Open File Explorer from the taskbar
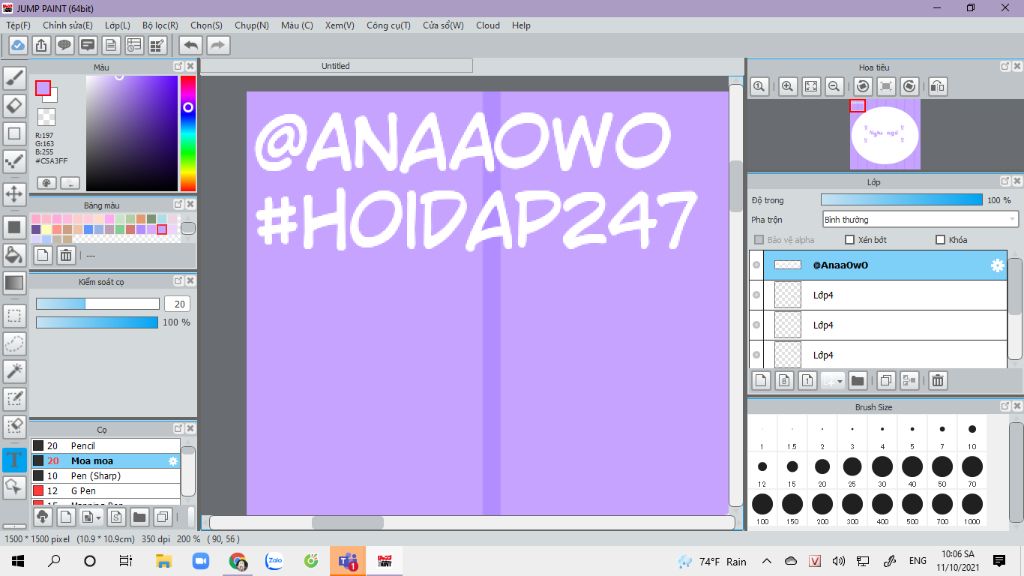The height and width of the screenshot is (576, 1024). pos(163,561)
